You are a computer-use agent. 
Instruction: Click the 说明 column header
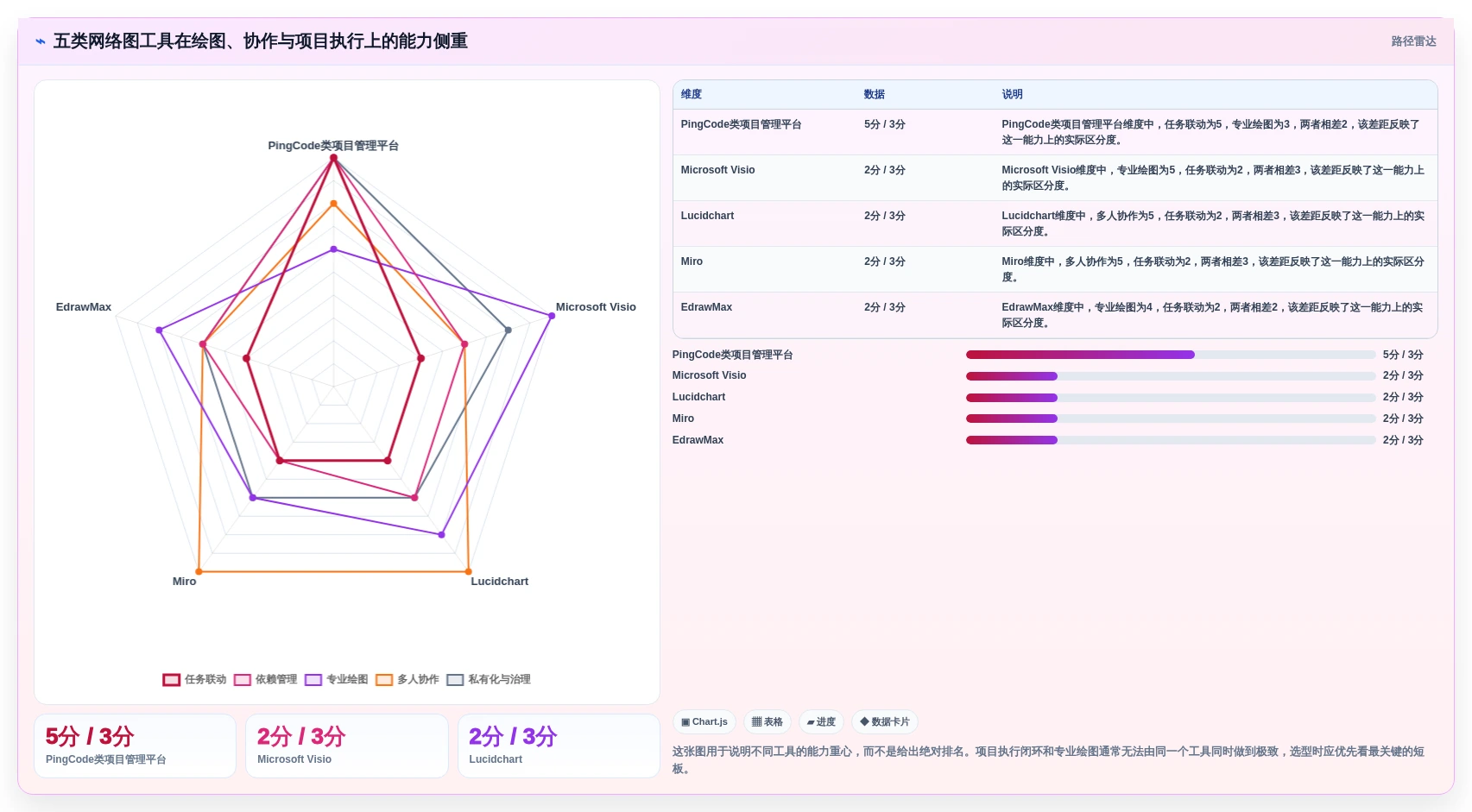(1012, 95)
